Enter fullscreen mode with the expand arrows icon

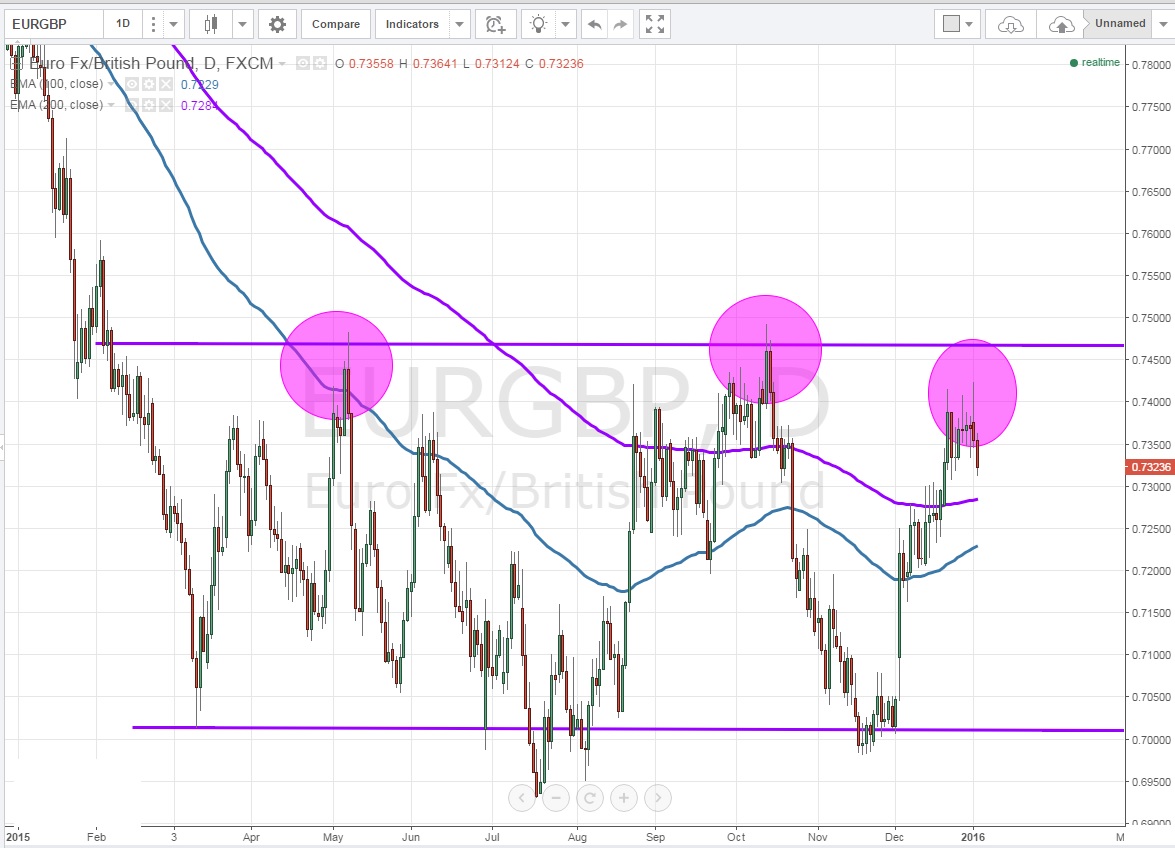point(653,24)
